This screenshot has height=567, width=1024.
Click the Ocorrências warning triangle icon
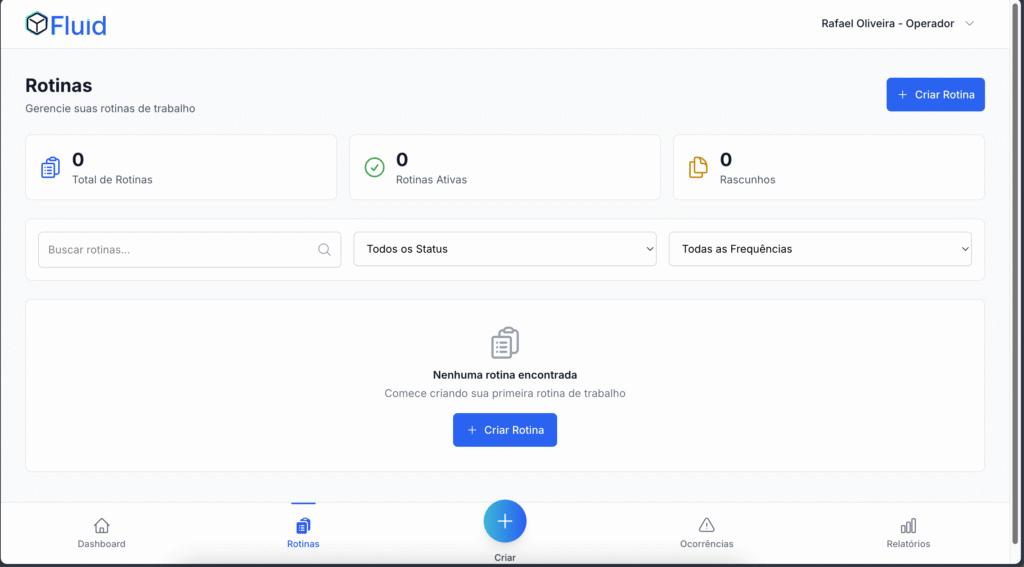706,525
